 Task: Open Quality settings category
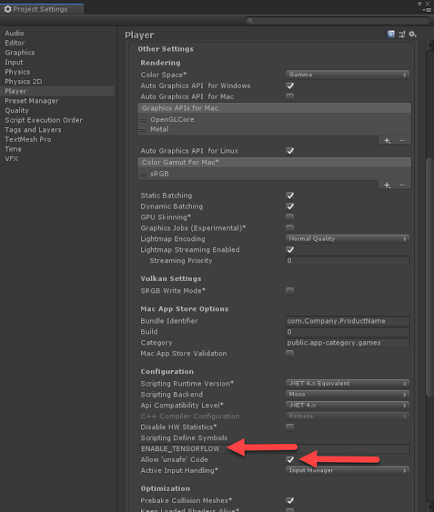coord(17,110)
